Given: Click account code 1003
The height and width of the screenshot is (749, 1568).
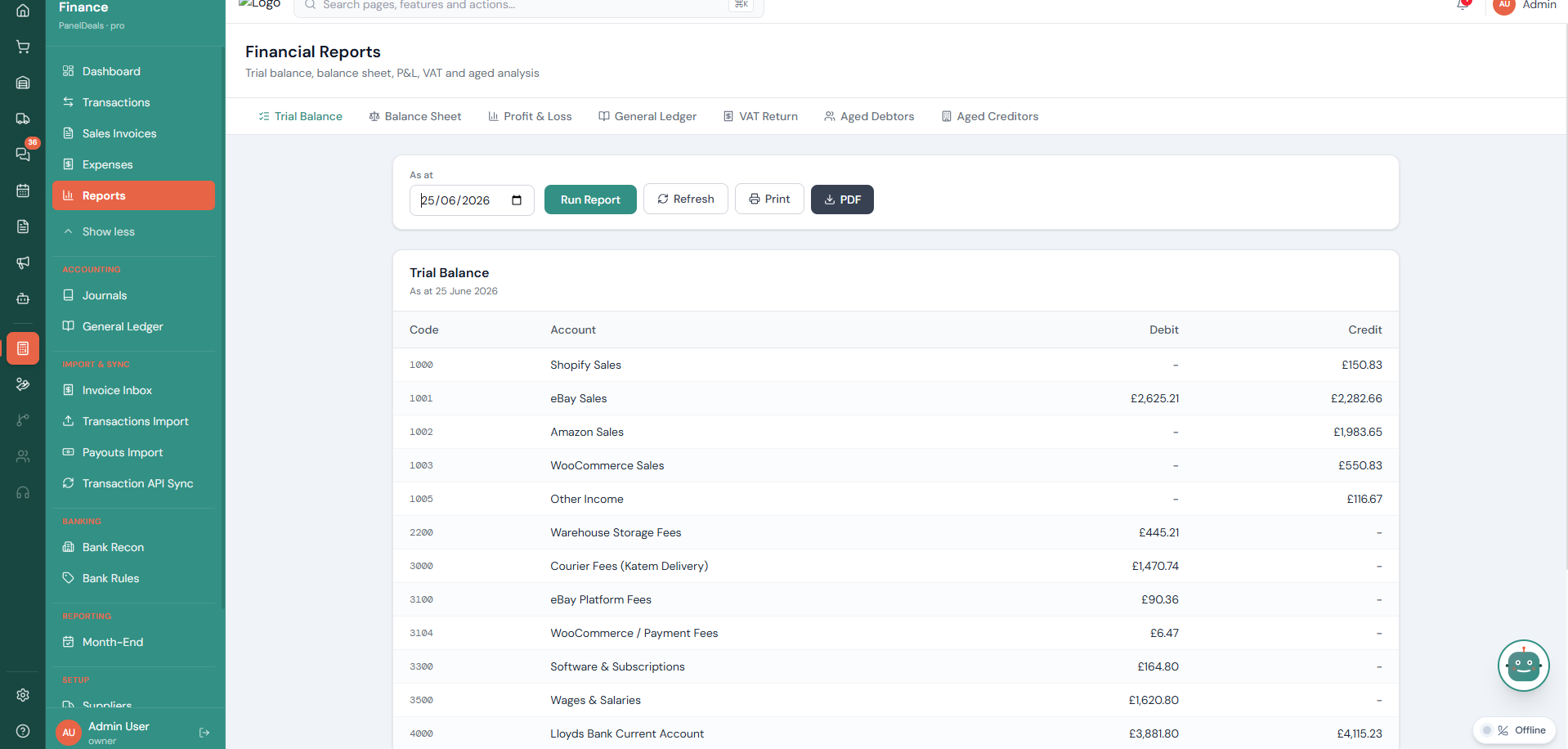Looking at the screenshot, I should click(421, 465).
